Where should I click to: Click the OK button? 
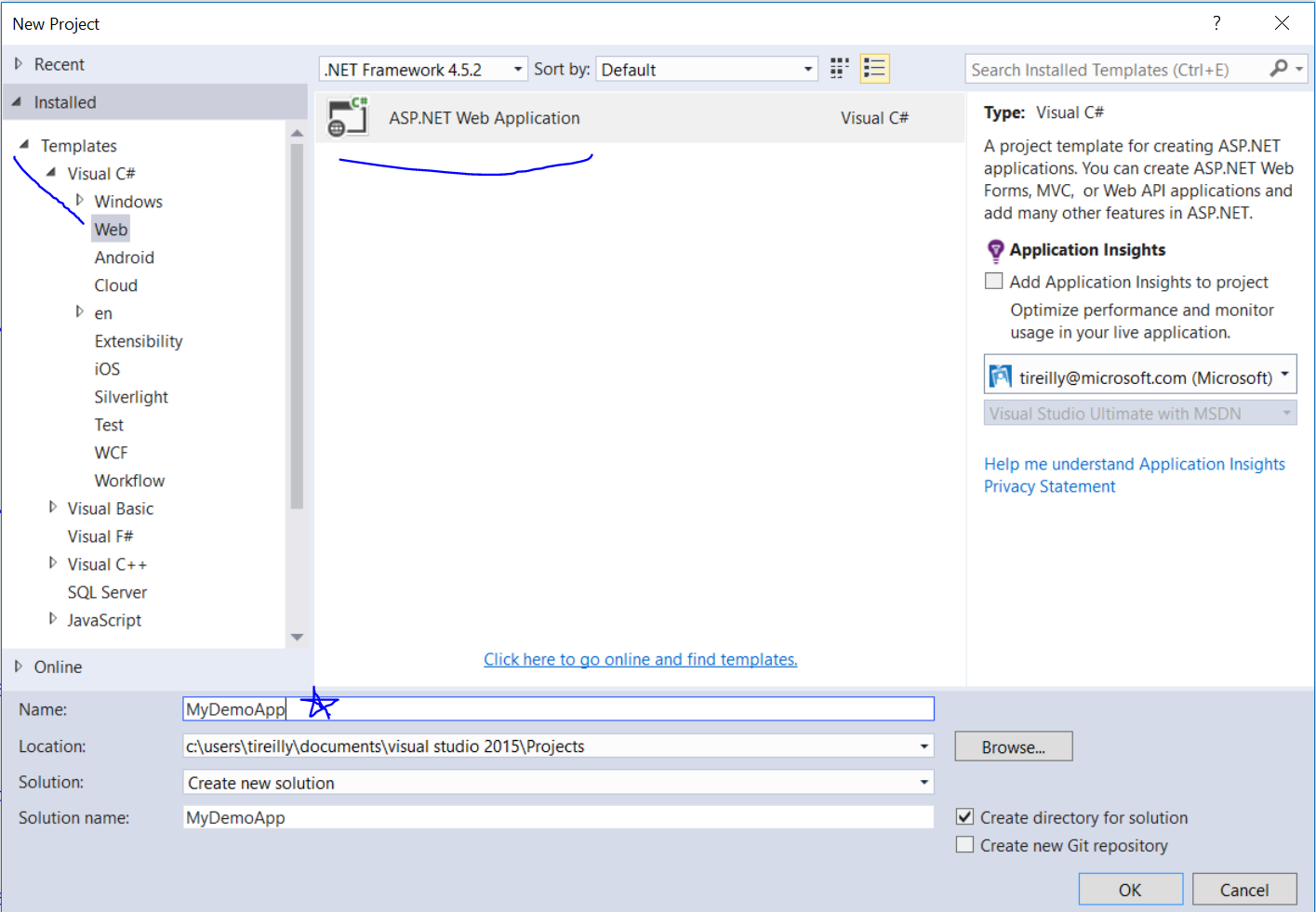pos(1131,890)
